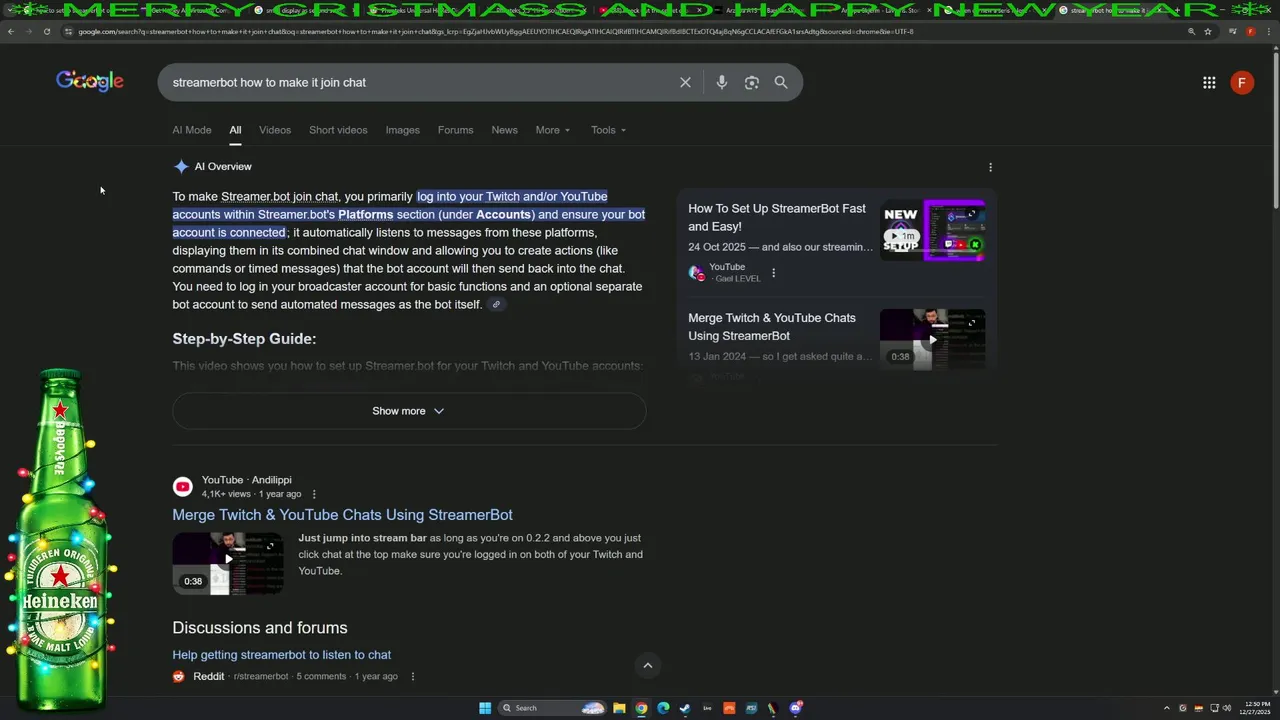The width and height of the screenshot is (1280, 720).
Task: Open search by image camera icon
Action: pyautogui.click(x=752, y=82)
